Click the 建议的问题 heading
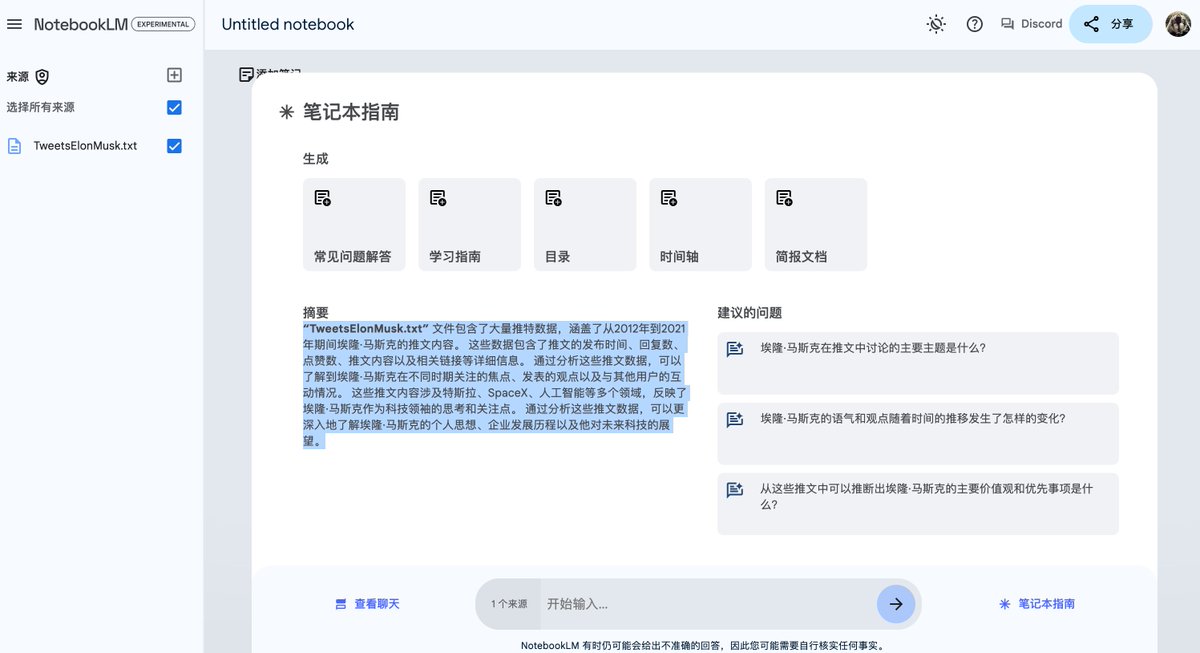The image size is (1200, 653). [749, 313]
